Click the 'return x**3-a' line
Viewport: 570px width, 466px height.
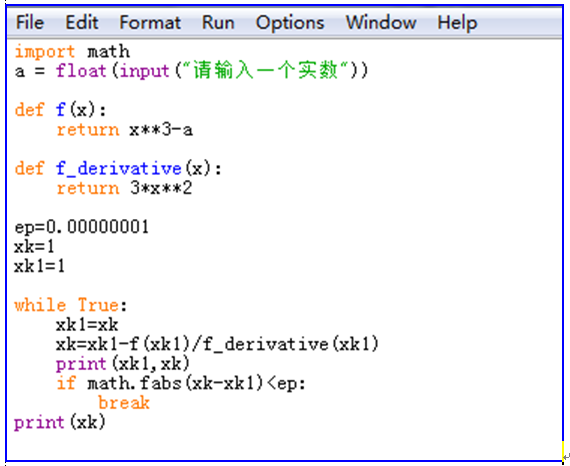(125, 129)
